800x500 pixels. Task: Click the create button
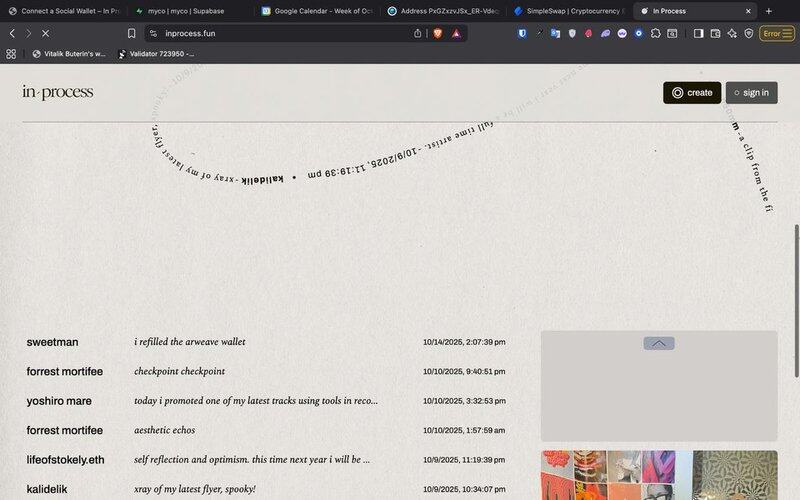692,93
